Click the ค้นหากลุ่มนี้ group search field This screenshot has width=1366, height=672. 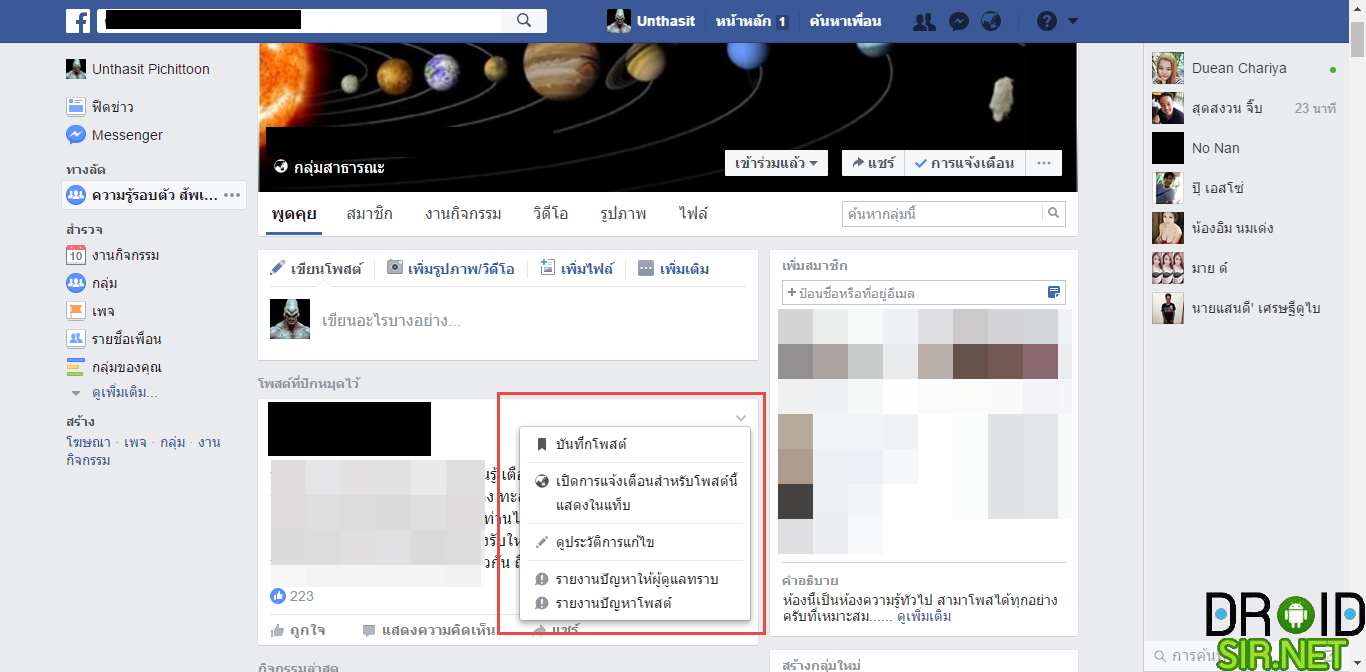[x=942, y=213]
